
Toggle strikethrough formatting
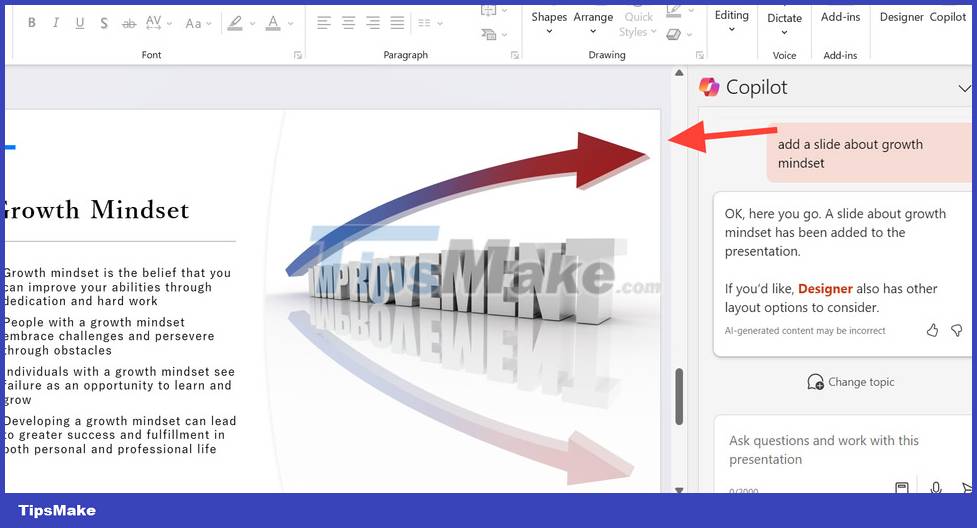129,24
